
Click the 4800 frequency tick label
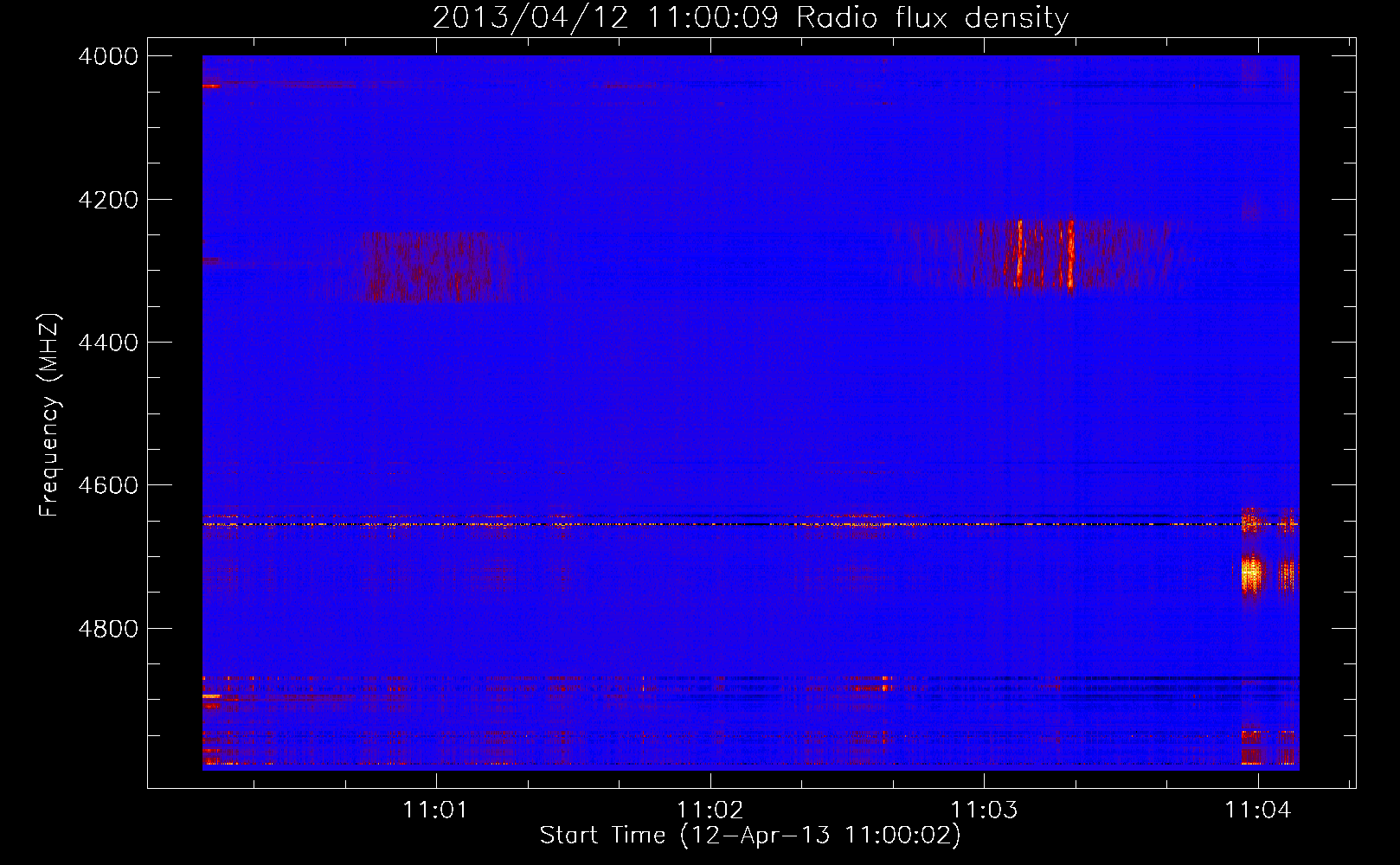(x=108, y=629)
